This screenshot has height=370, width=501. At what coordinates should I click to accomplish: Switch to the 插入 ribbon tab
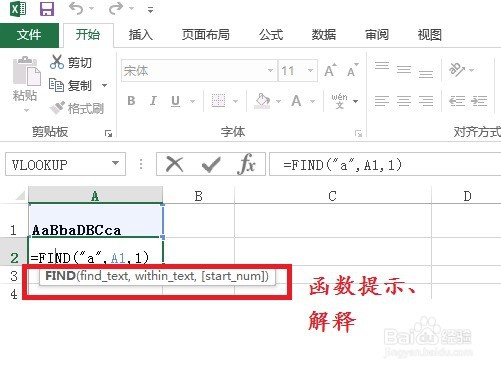[141, 35]
